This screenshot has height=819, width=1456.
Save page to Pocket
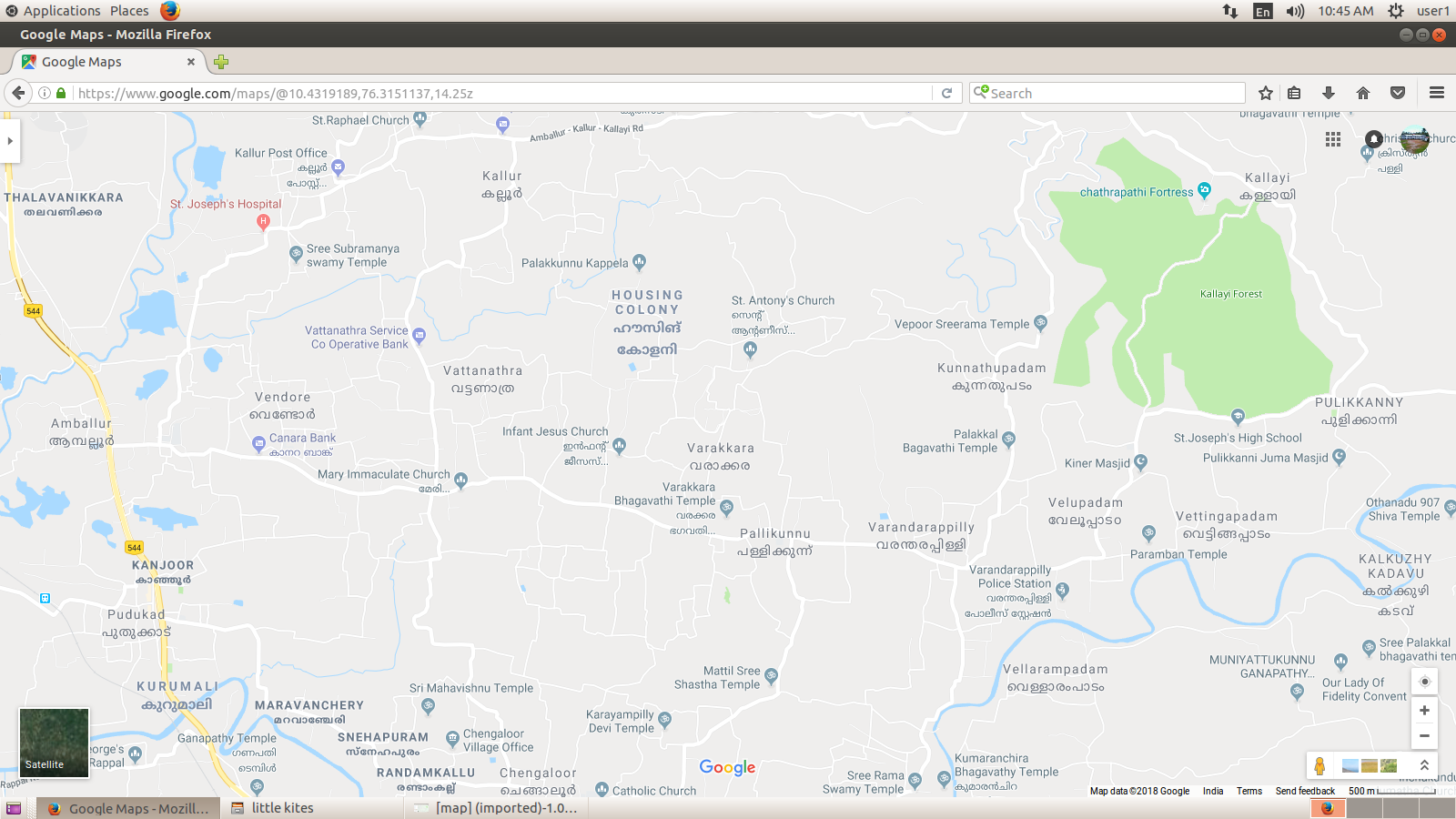[x=1398, y=93]
